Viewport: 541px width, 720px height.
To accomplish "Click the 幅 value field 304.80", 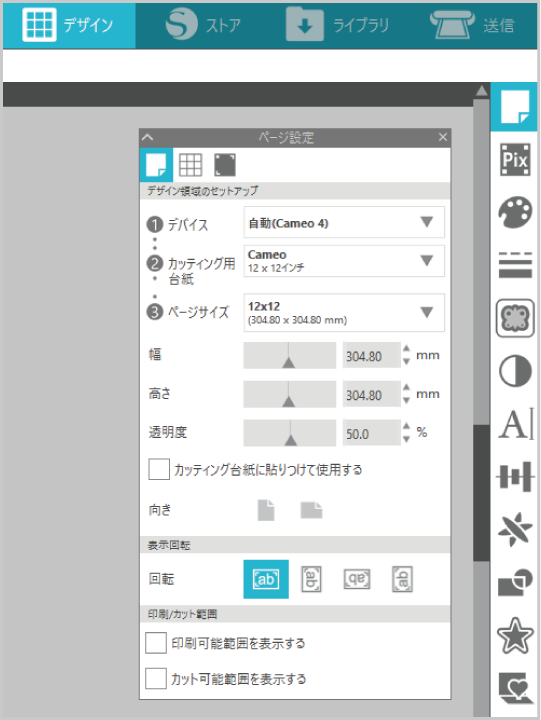I will coord(372,355).
